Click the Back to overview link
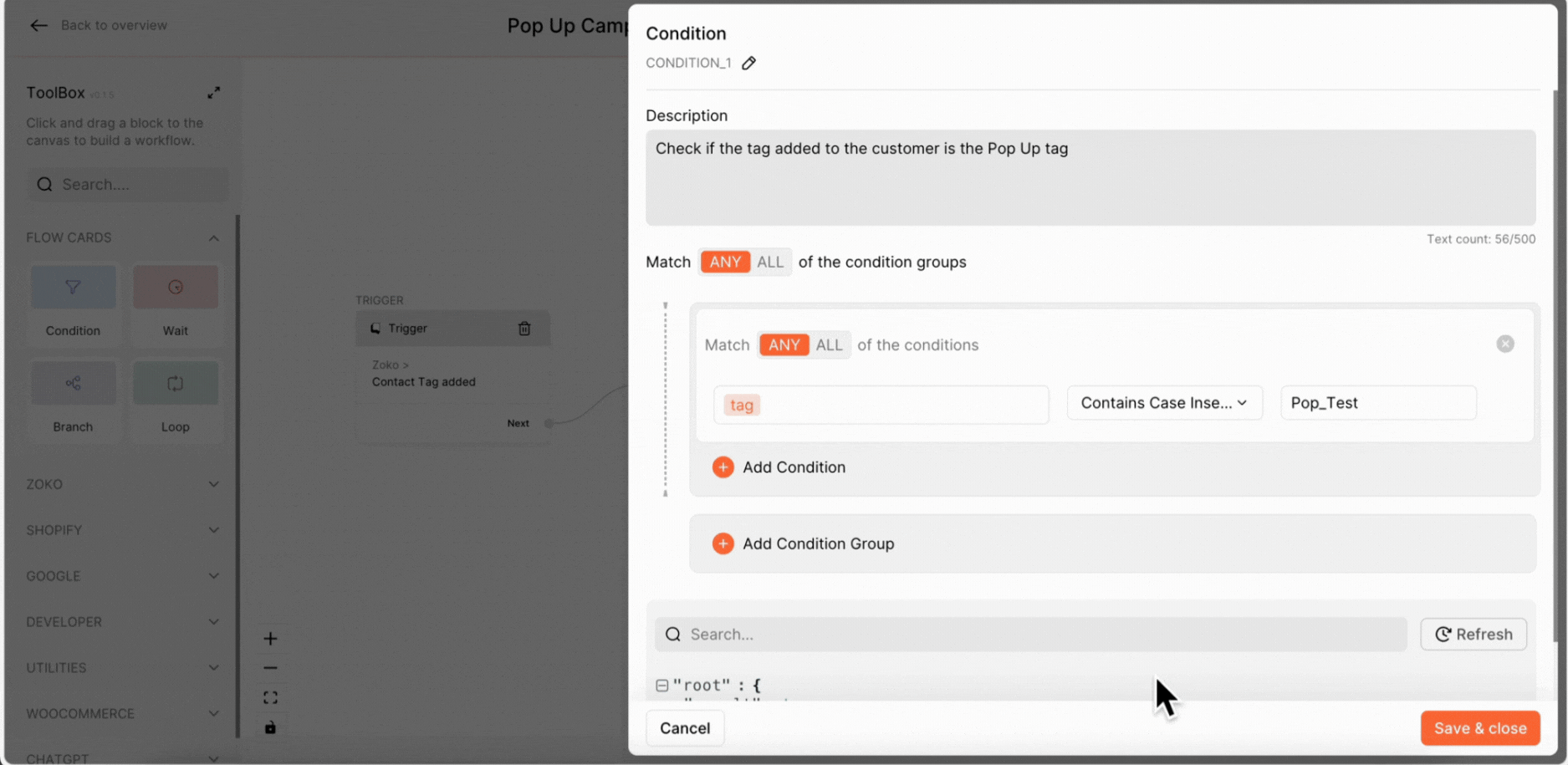 click(x=115, y=25)
